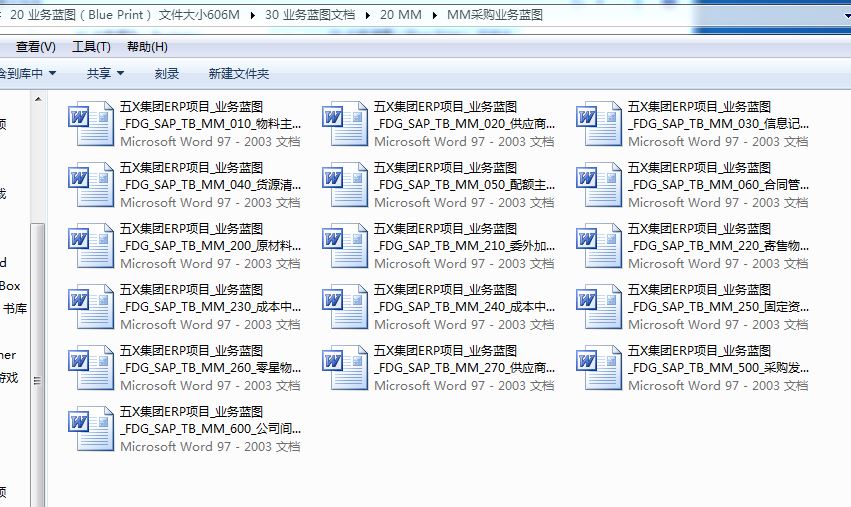The height and width of the screenshot is (507, 851).
Task: Click file name text _FDG_SAP_TB_MM_260_零星物...
Action: 211,367
